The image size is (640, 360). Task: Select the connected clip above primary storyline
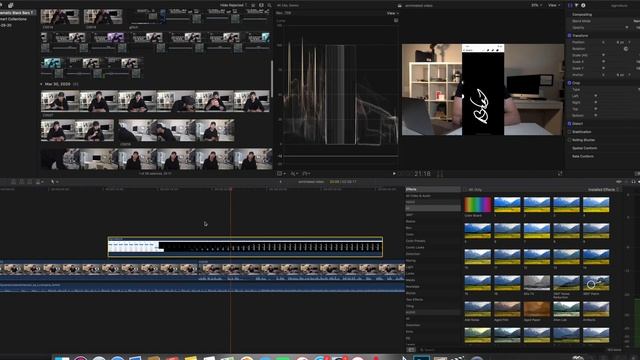point(245,247)
